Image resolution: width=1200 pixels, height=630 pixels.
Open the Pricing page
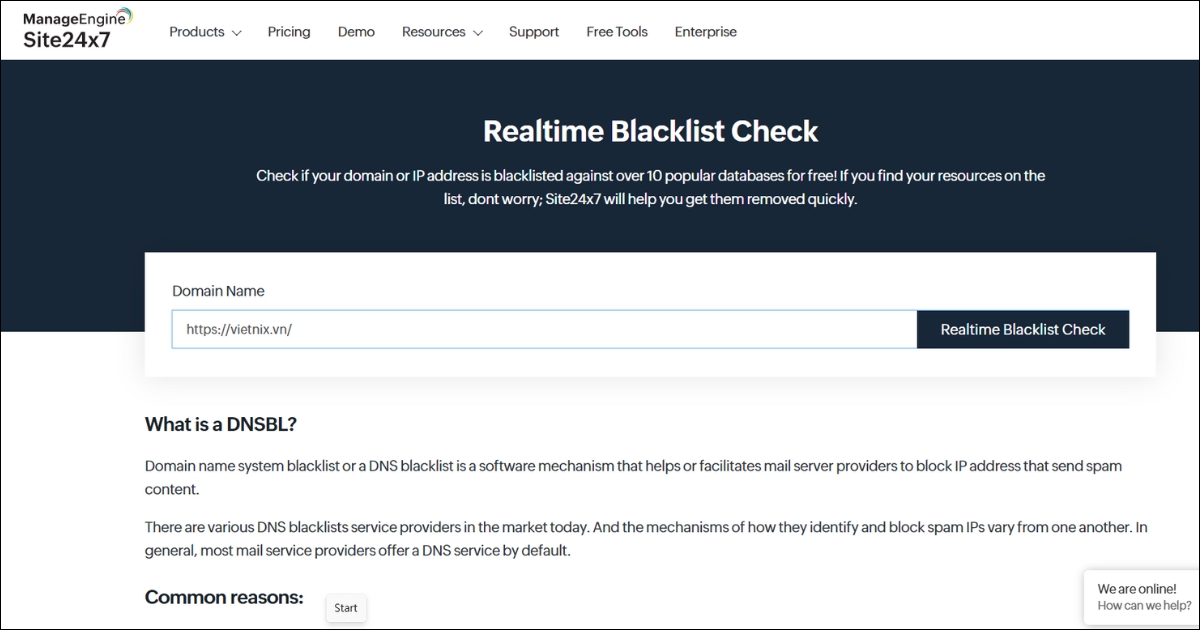tap(289, 31)
